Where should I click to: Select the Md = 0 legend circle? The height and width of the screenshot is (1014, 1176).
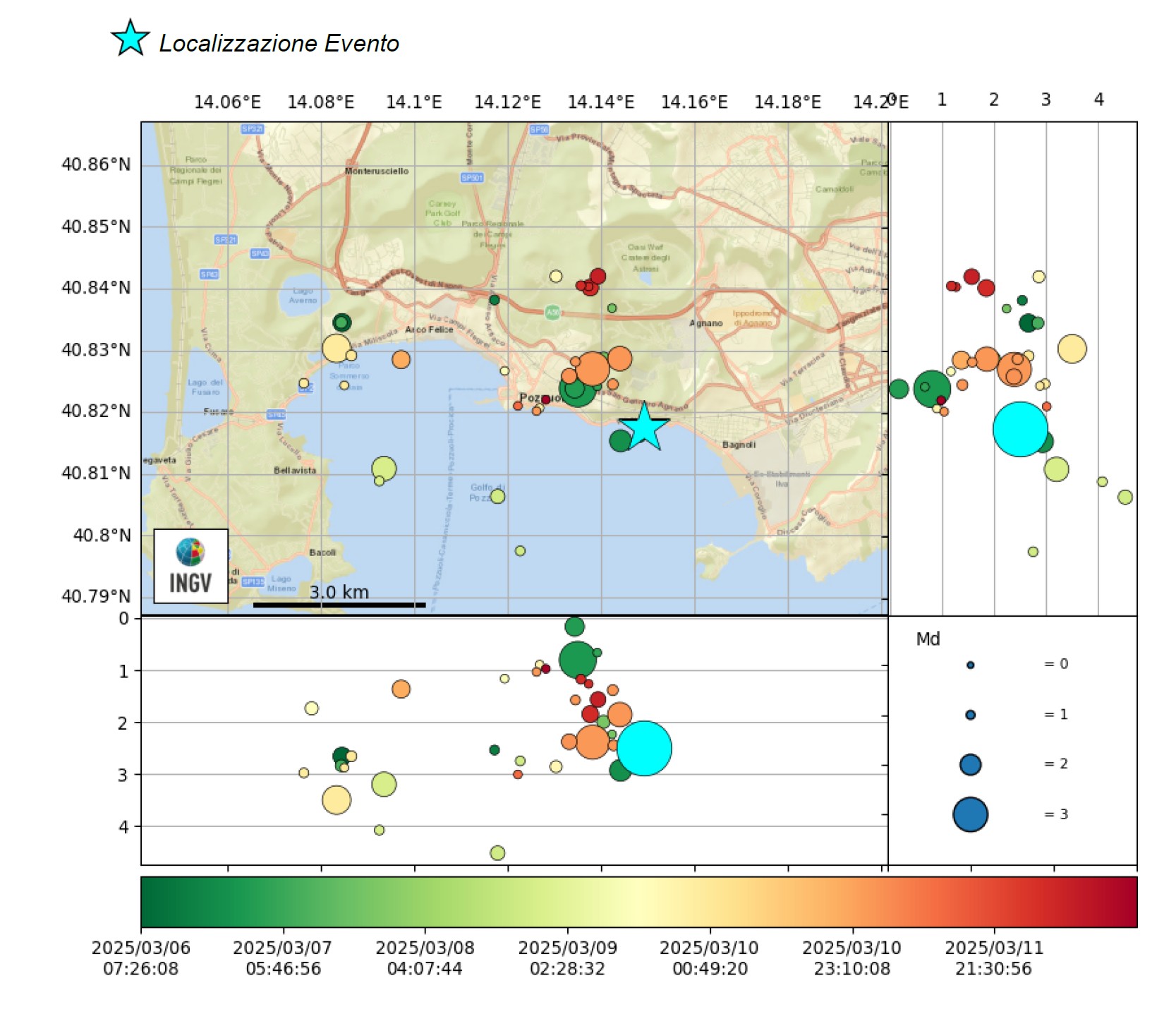pos(970,665)
